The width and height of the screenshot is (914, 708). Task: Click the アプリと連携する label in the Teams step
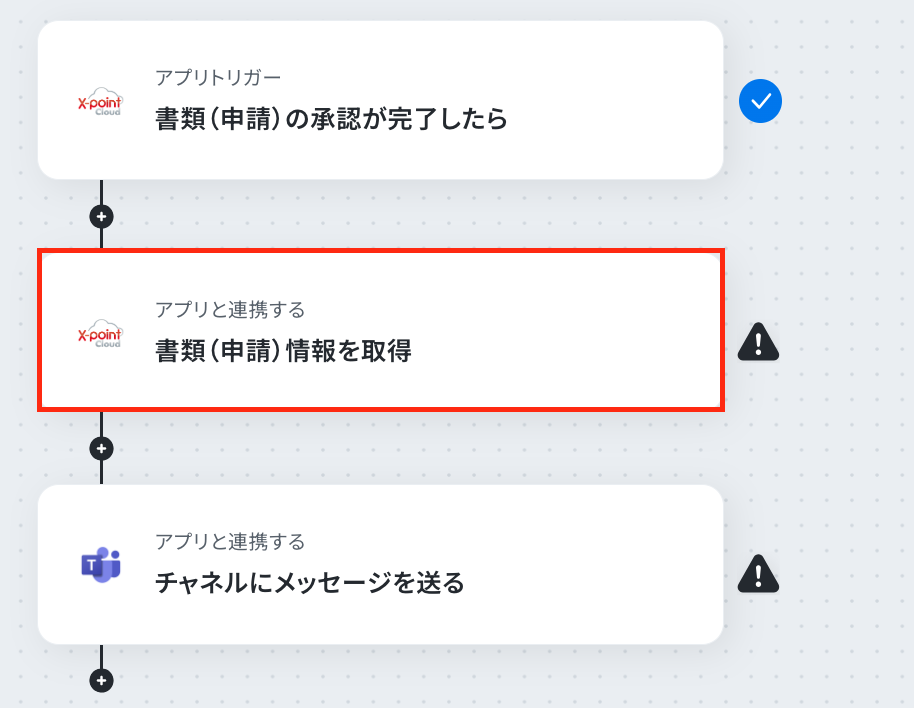coord(230,541)
